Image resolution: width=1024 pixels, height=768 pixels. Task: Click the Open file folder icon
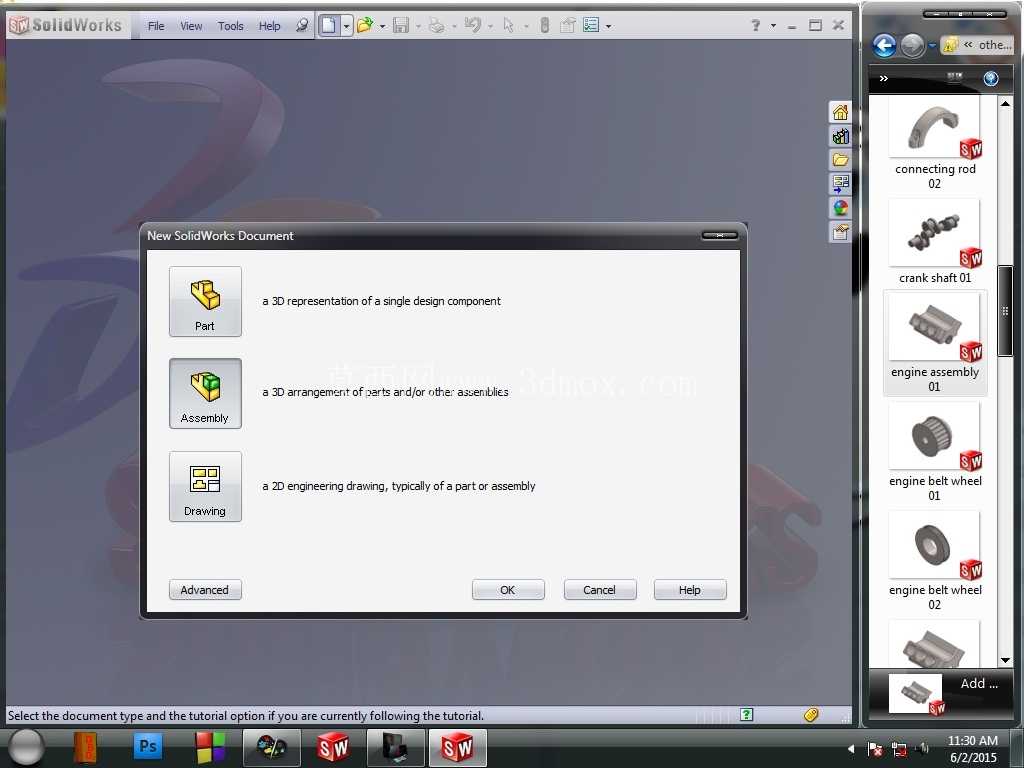[365, 25]
